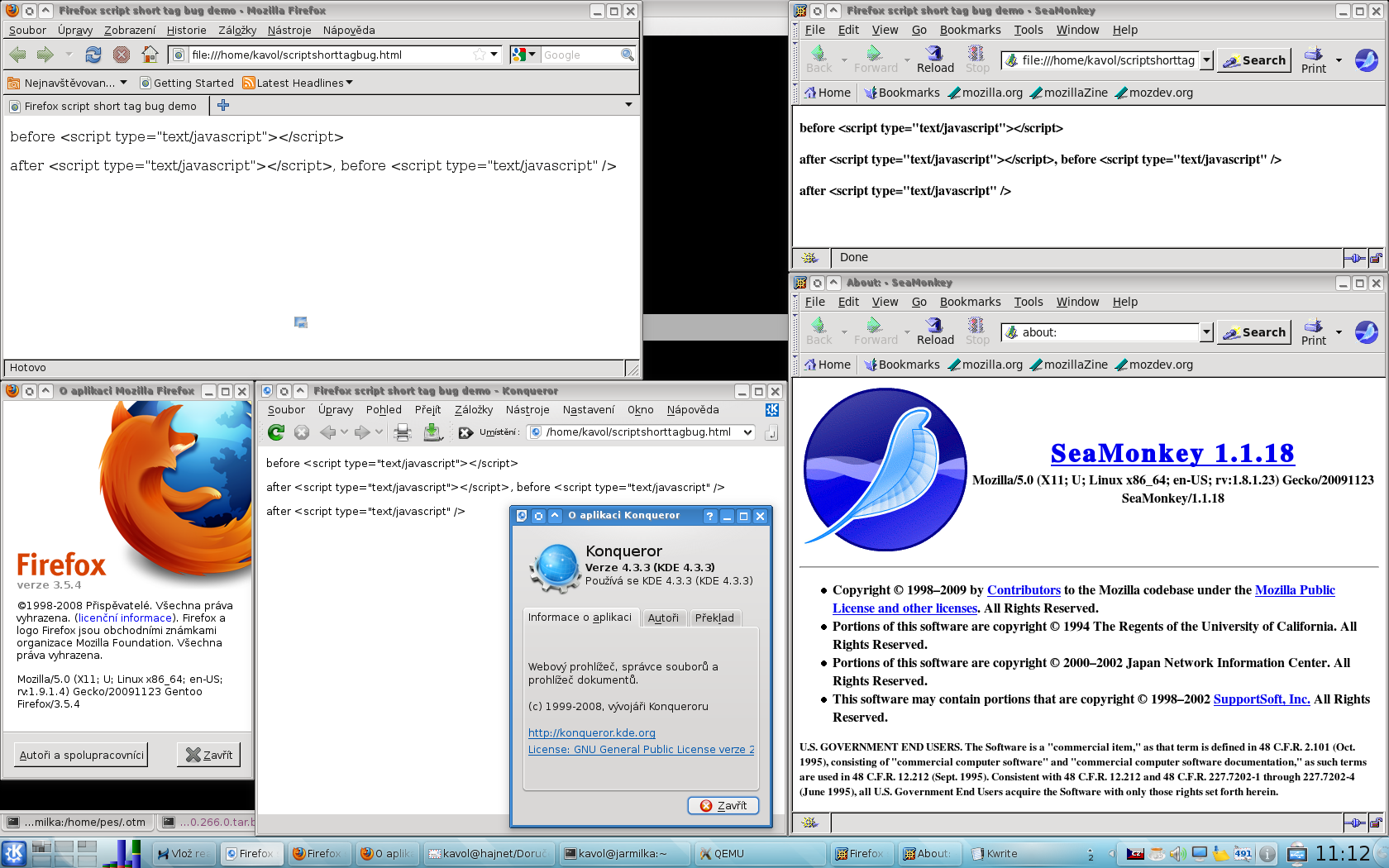The height and width of the screenshot is (868, 1389).
Task: Click the keyboard layout flag tray icon
Action: click(1135, 853)
